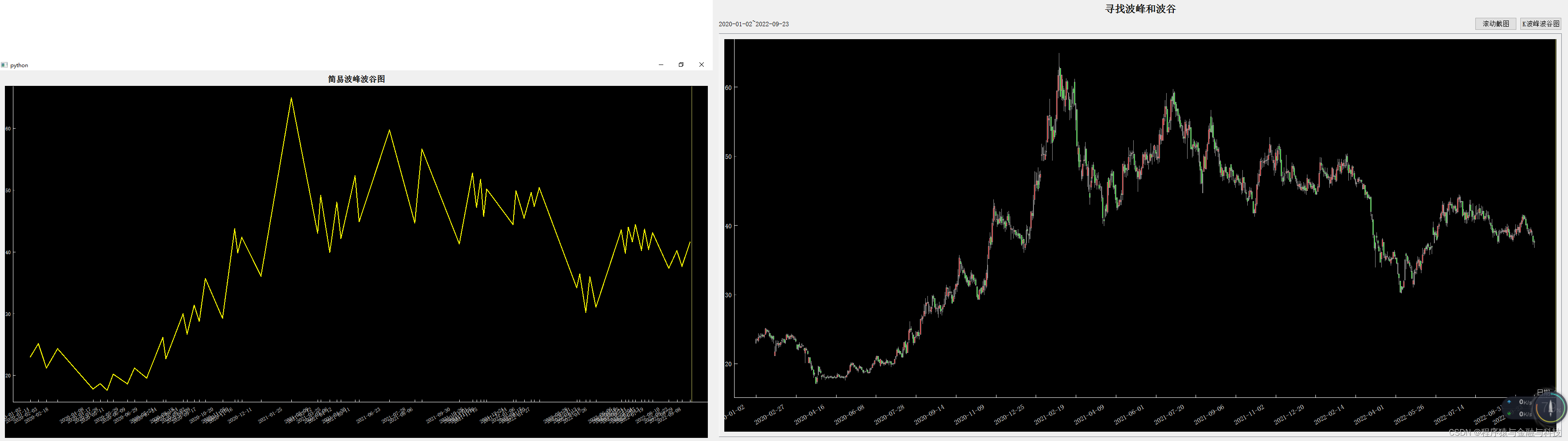Click the 2021-07-20 date tick on candlestick chart

point(1169,414)
